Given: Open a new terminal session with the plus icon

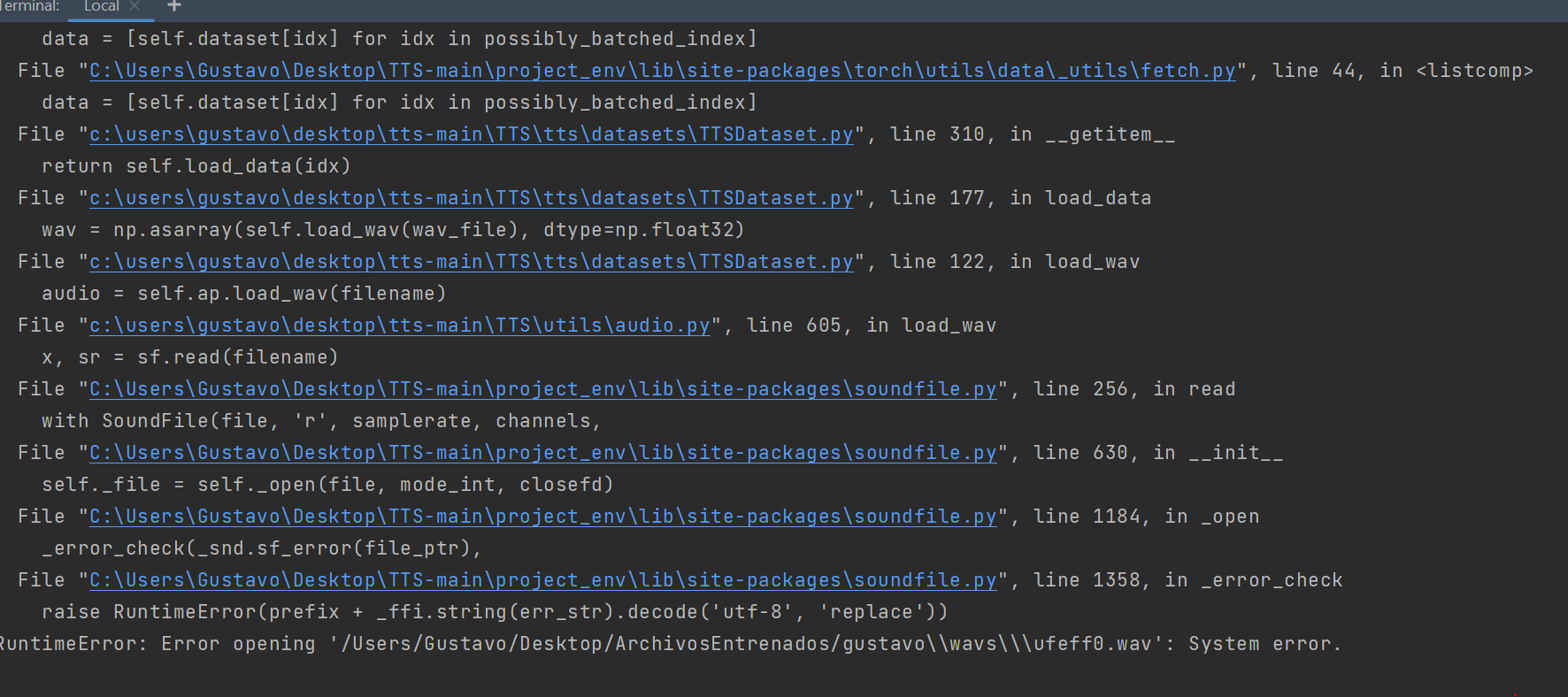Looking at the screenshot, I should tap(173, 7).
